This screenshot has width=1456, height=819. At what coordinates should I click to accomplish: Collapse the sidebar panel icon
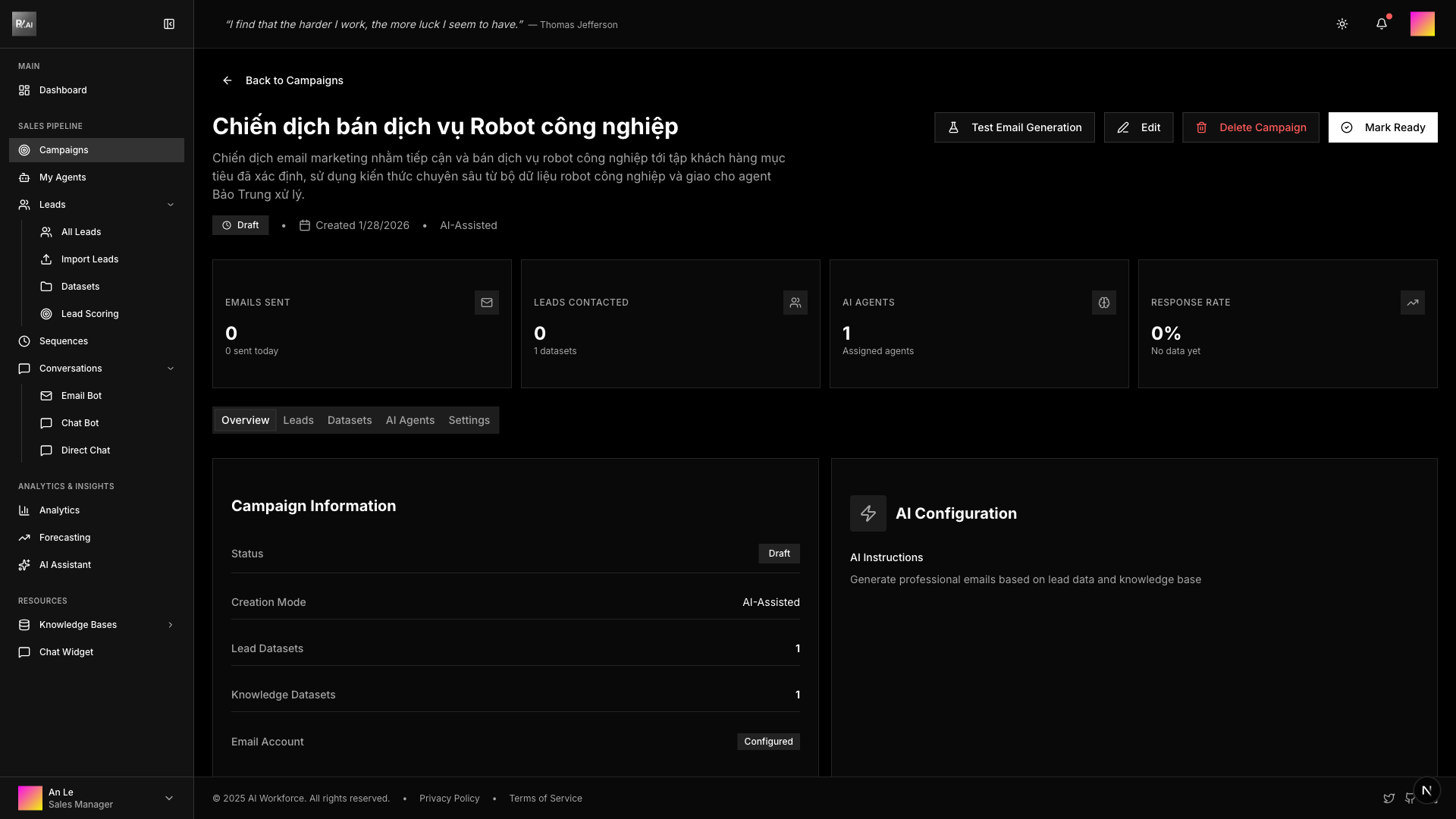pos(169,24)
